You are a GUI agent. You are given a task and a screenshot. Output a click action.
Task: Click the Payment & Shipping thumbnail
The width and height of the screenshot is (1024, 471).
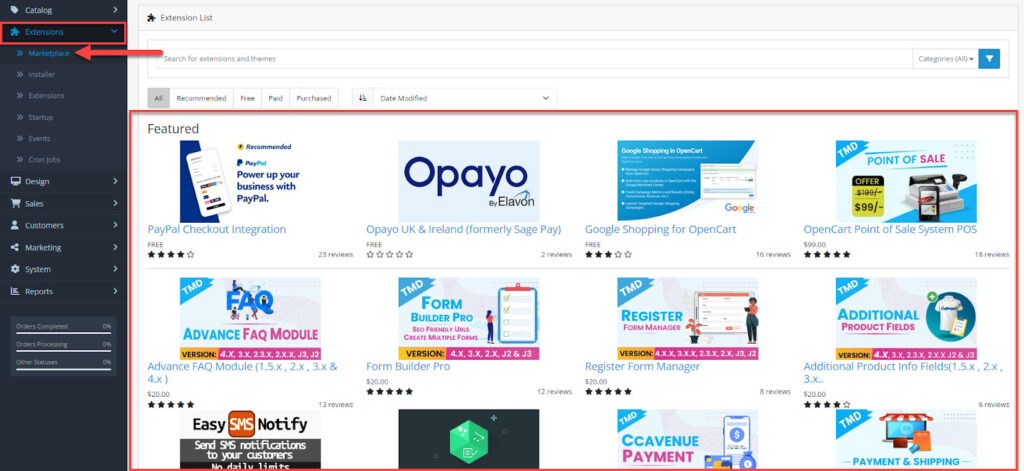click(x=906, y=440)
